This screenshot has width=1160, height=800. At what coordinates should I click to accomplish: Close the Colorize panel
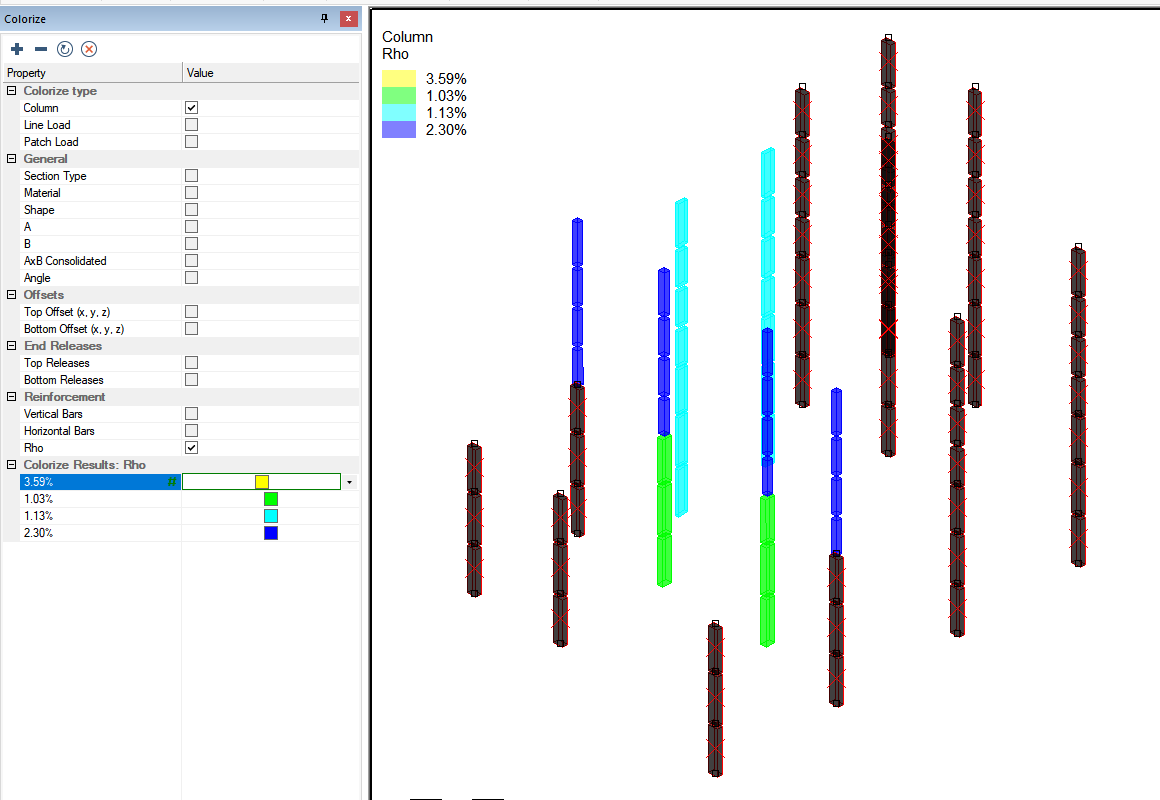pyautogui.click(x=347, y=19)
